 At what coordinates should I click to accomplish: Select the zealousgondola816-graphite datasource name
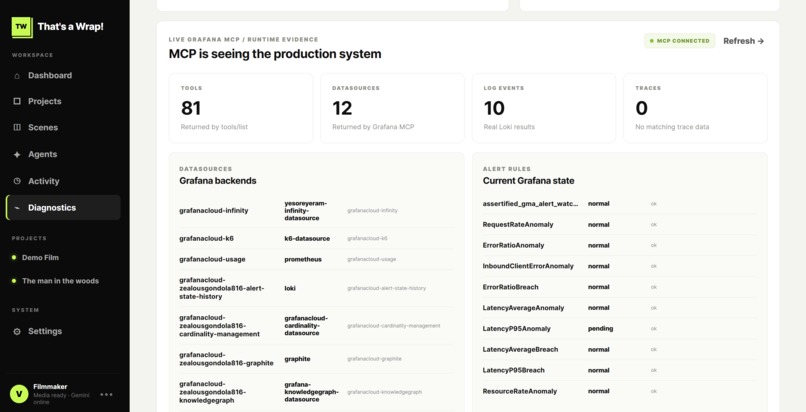tap(226, 359)
